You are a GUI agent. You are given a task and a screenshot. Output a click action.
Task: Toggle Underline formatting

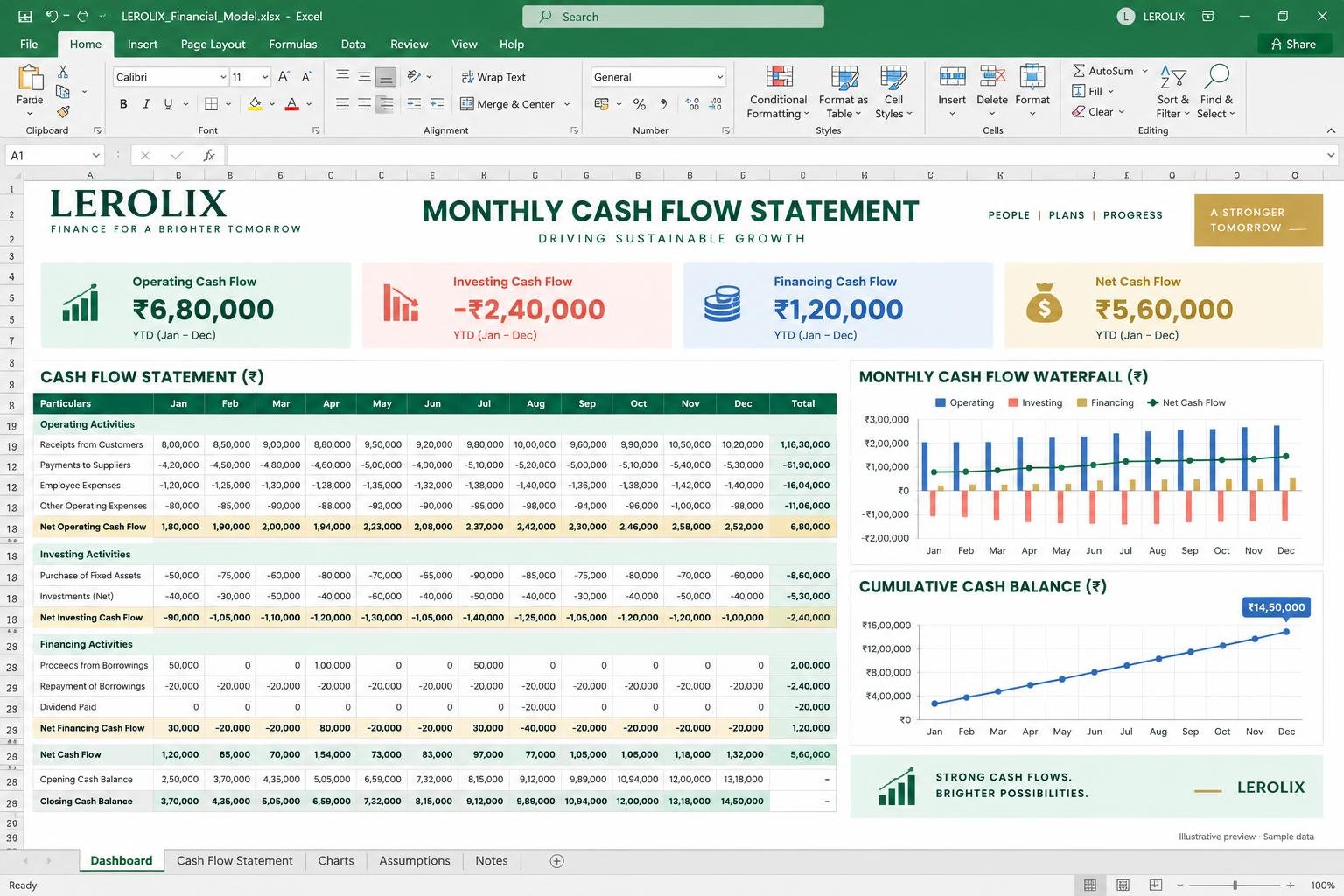[x=168, y=104]
